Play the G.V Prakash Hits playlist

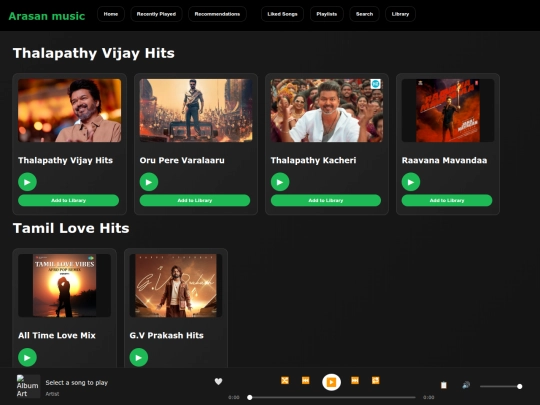(x=139, y=357)
